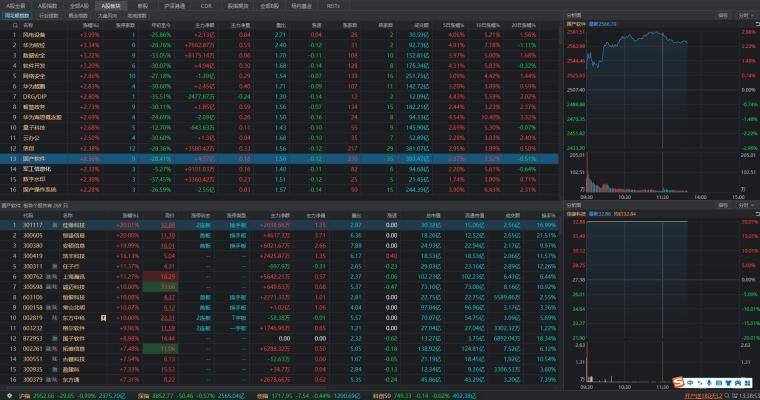Viewport: 760px width, 400px height.
Task: Select stock code 300419 row
Action: coord(279,256)
